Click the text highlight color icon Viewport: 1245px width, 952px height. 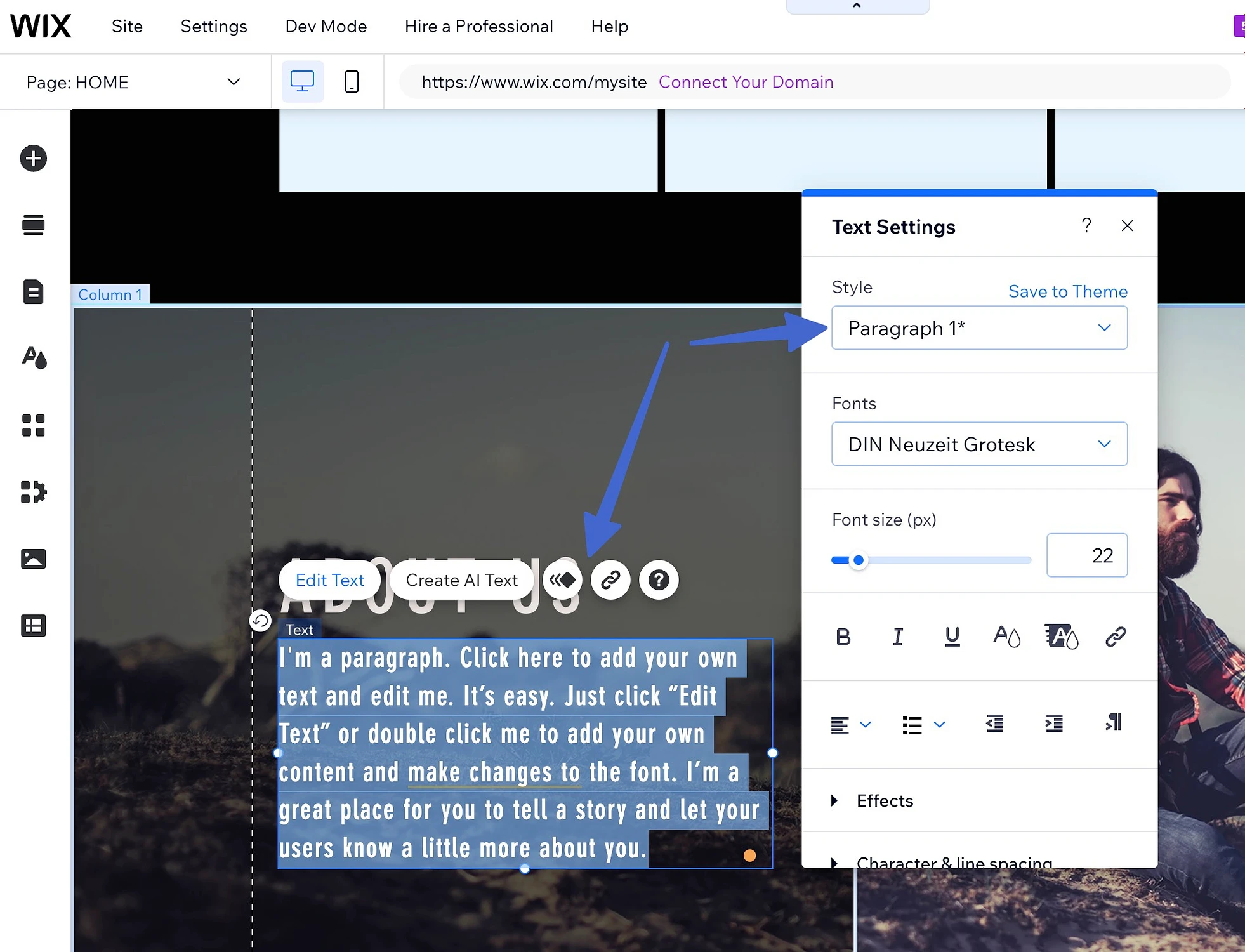1058,636
